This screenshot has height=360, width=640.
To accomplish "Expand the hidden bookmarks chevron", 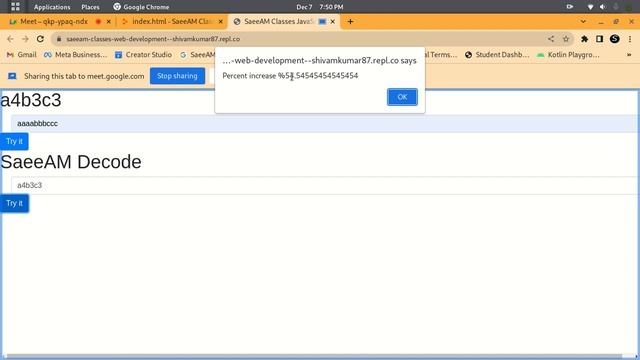I will point(629,55).
